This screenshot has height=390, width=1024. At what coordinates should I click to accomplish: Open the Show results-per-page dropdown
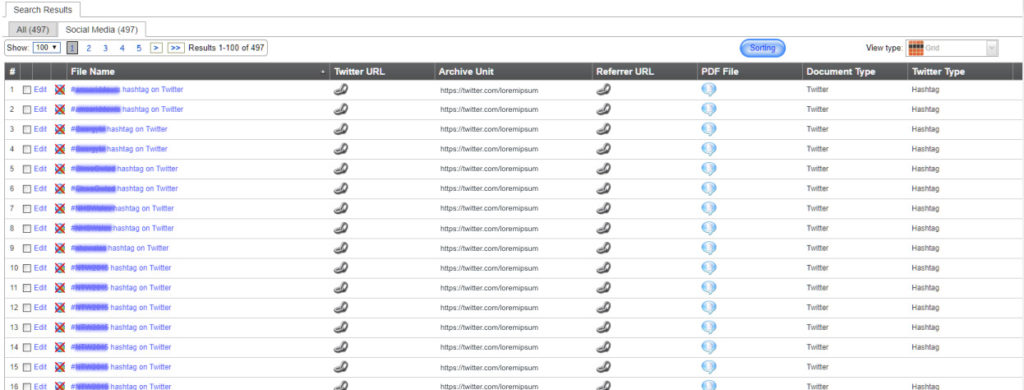coord(46,48)
